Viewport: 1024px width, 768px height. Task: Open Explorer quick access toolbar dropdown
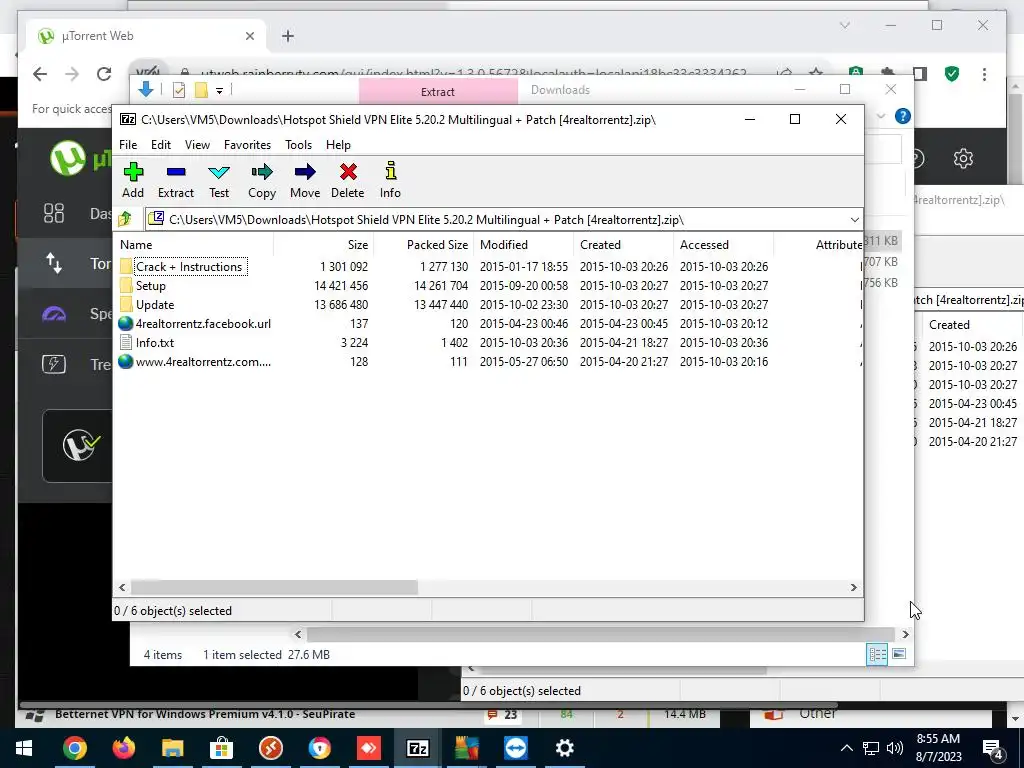click(x=219, y=91)
